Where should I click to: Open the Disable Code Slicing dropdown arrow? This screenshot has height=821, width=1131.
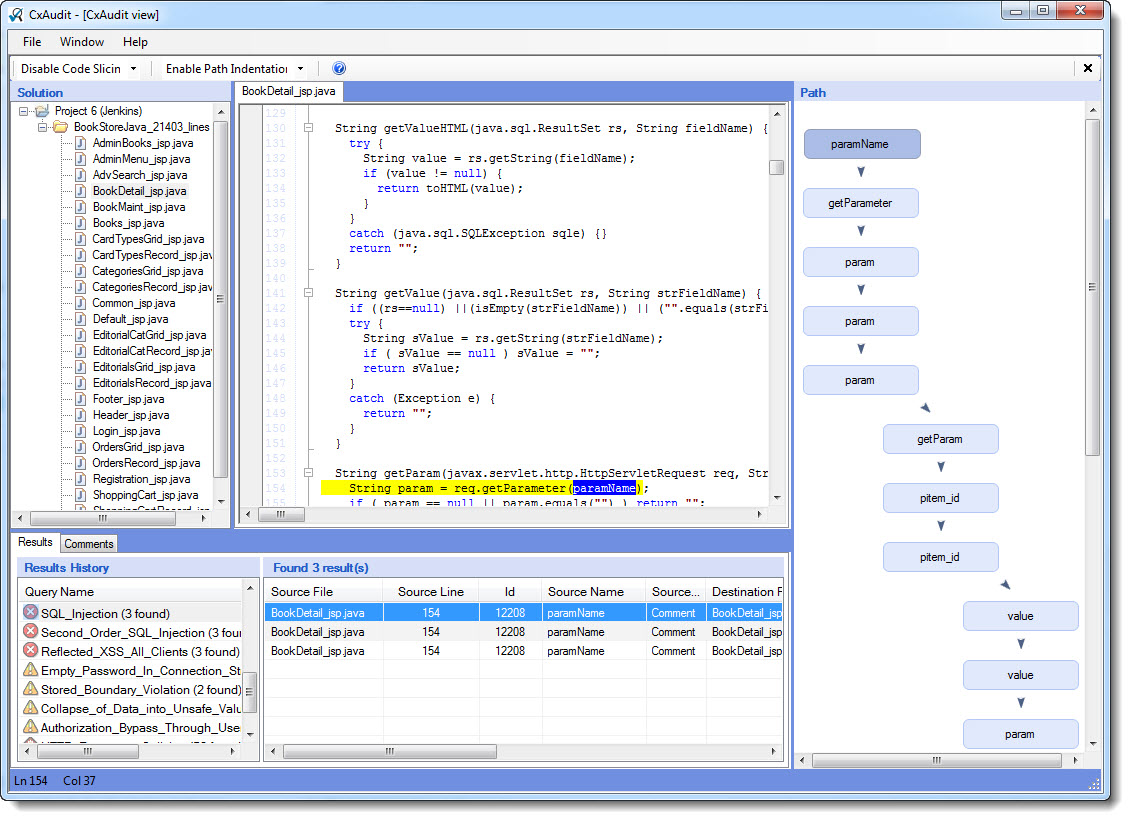[x=133, y=69]
